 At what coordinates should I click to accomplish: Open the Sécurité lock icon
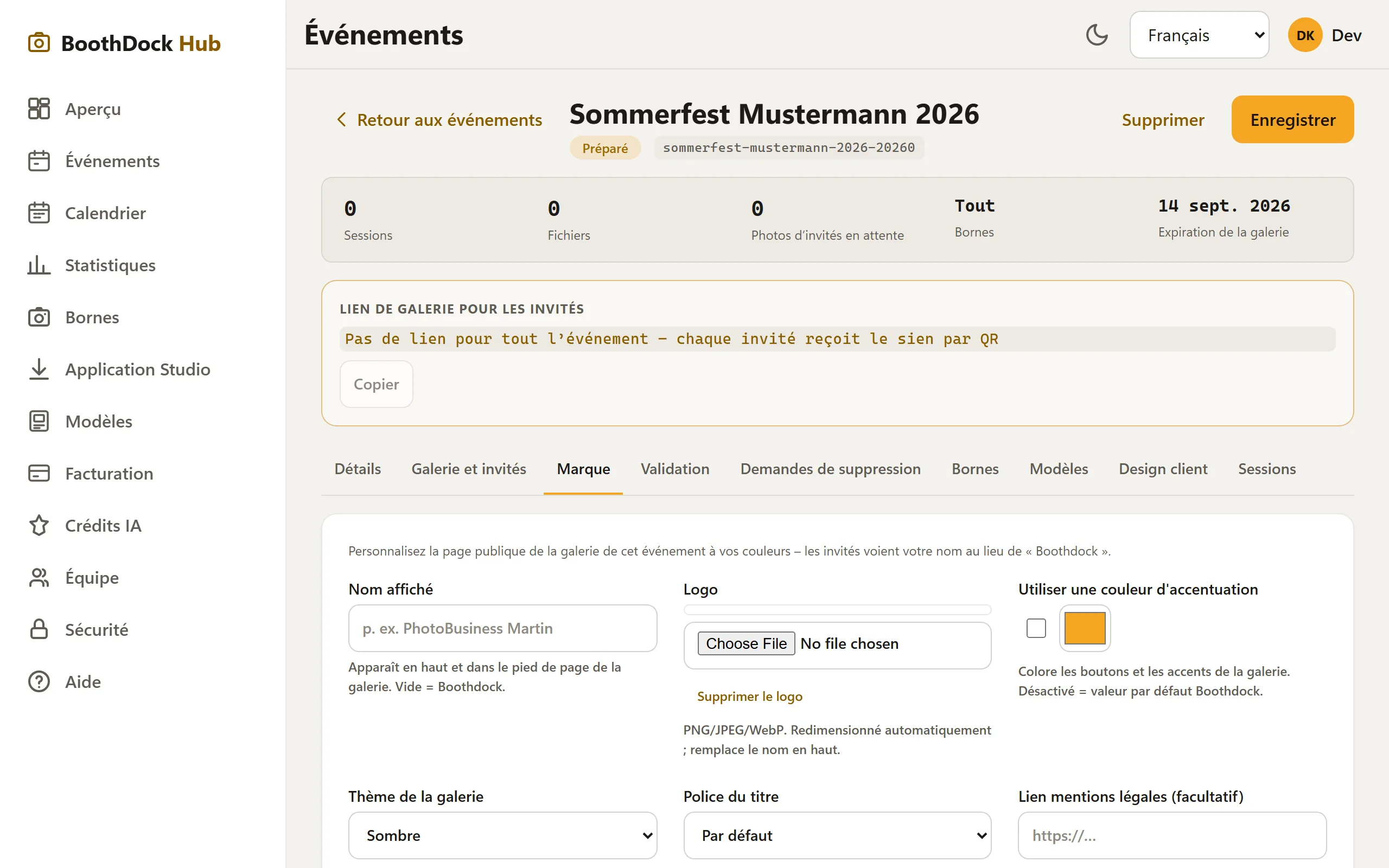(x=39, y=629)
